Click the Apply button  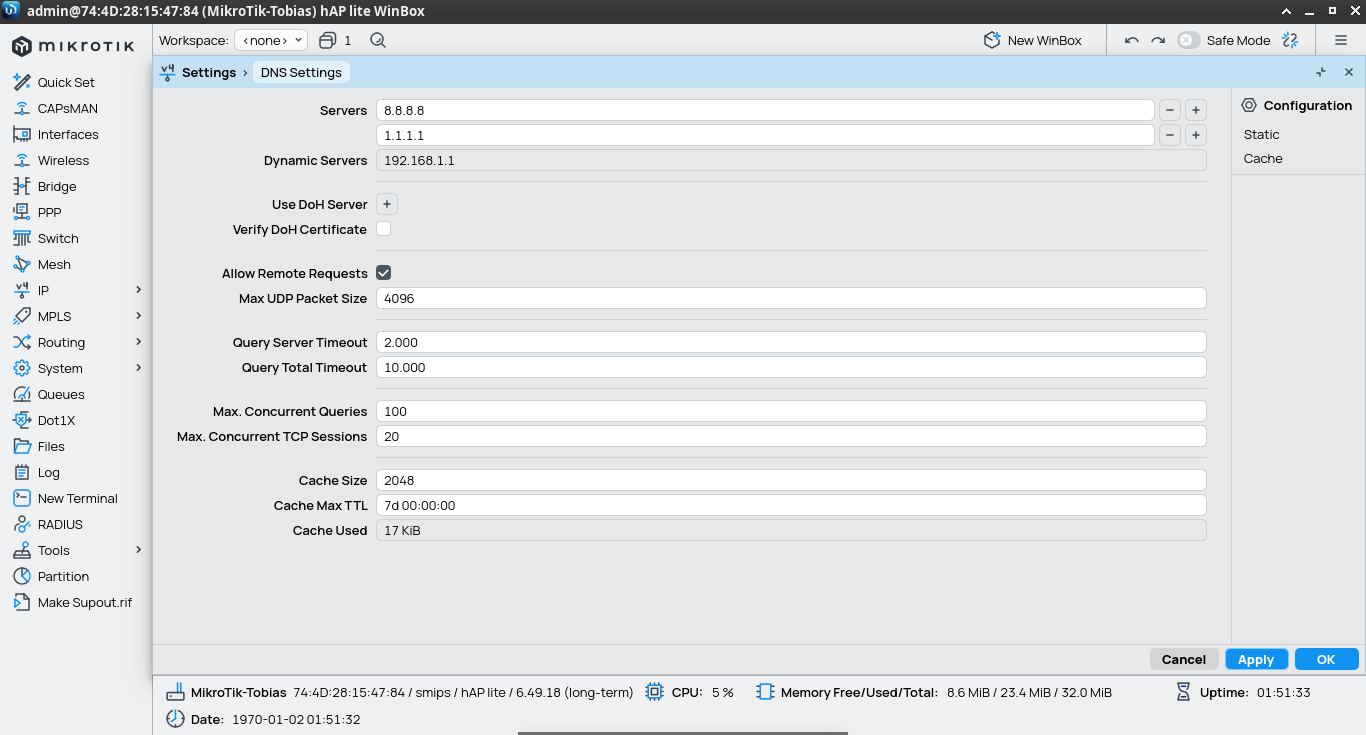pyautogui.click(x=1255, y=659)
